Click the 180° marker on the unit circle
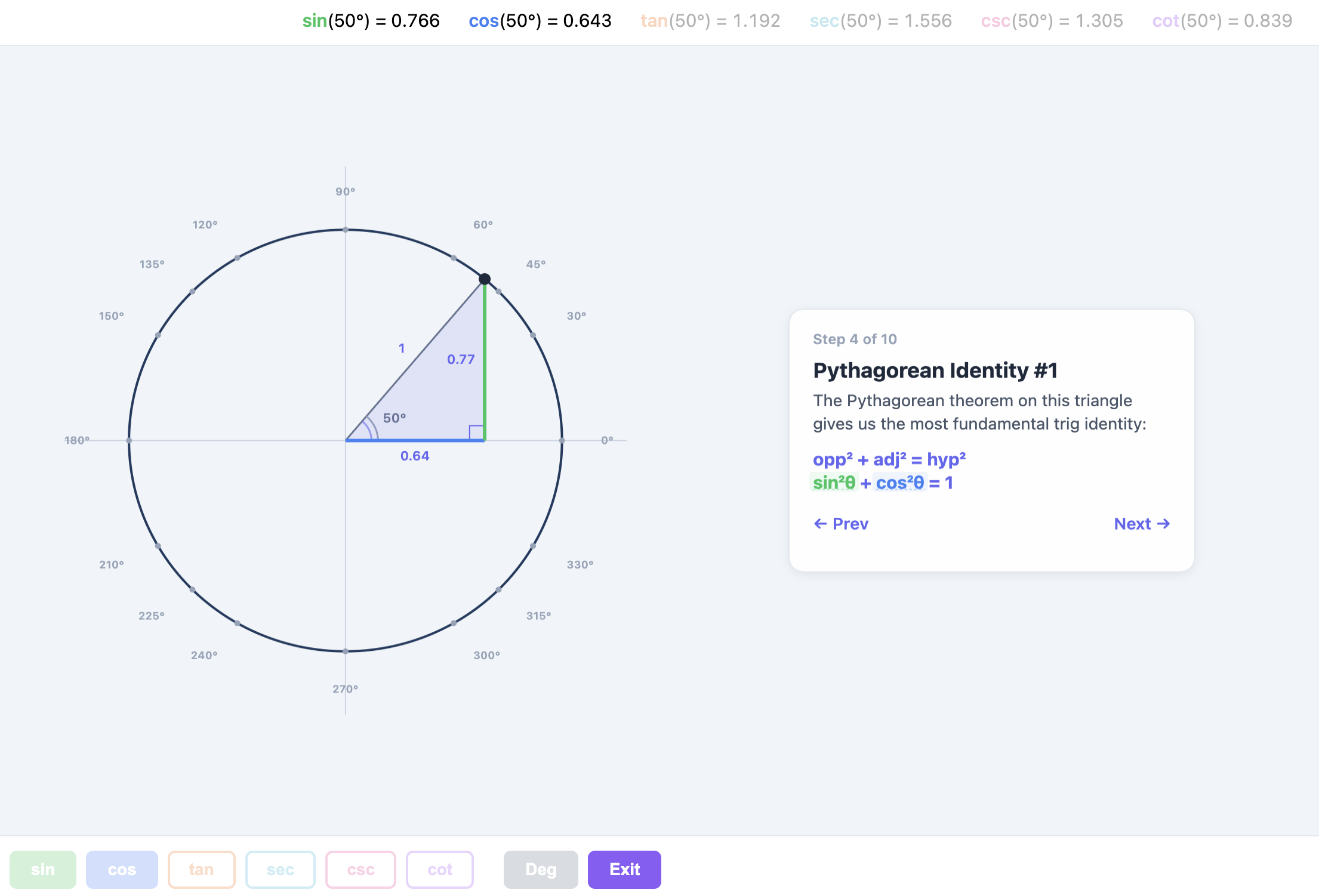The image size is (1319, 896). [129, 440]
